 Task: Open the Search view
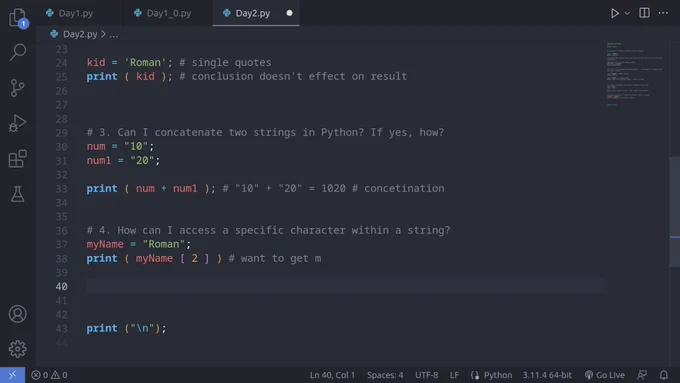pos(17,52)
